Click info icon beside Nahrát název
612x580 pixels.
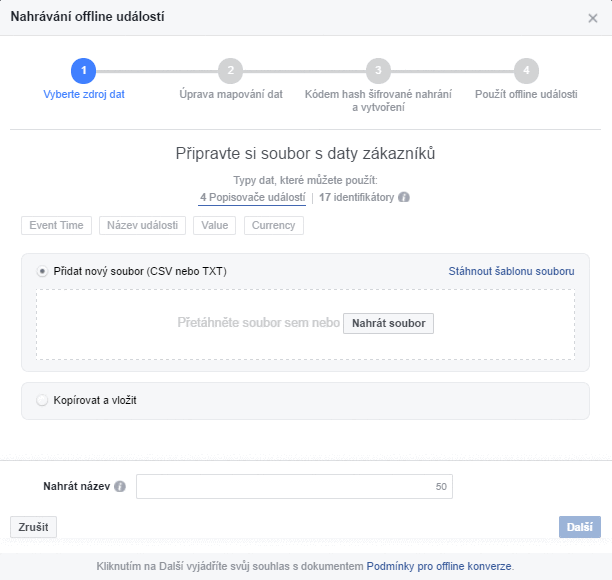click(120, 487)
